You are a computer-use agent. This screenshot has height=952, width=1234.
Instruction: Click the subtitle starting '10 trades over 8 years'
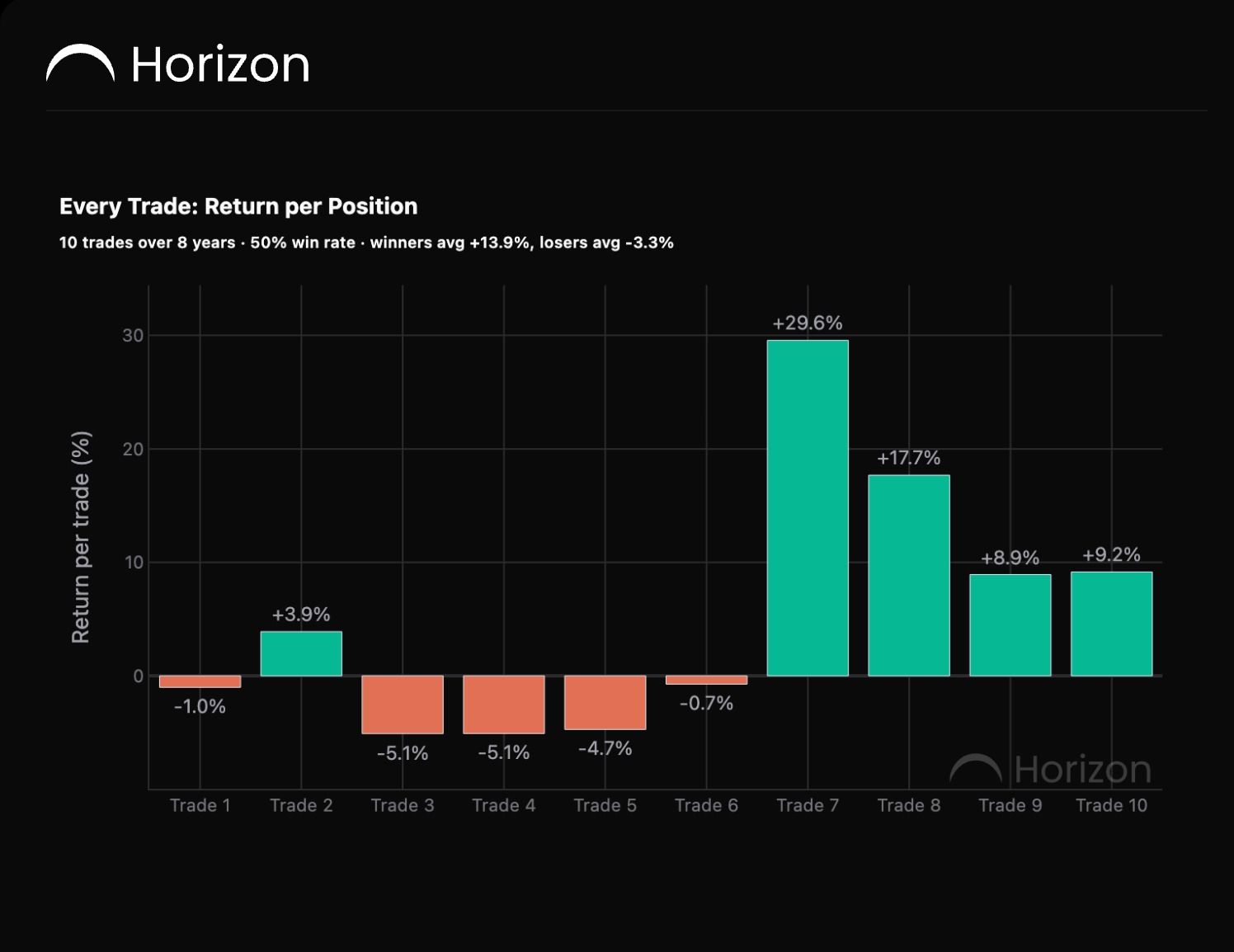click(x=366, y=243)
